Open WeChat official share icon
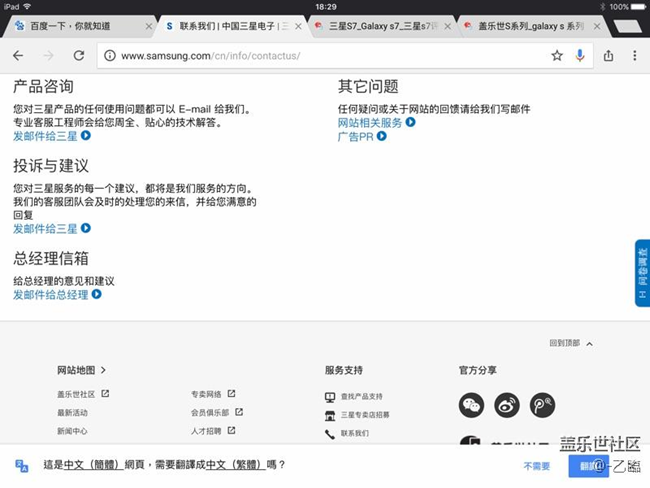 (x=471, y=405)
